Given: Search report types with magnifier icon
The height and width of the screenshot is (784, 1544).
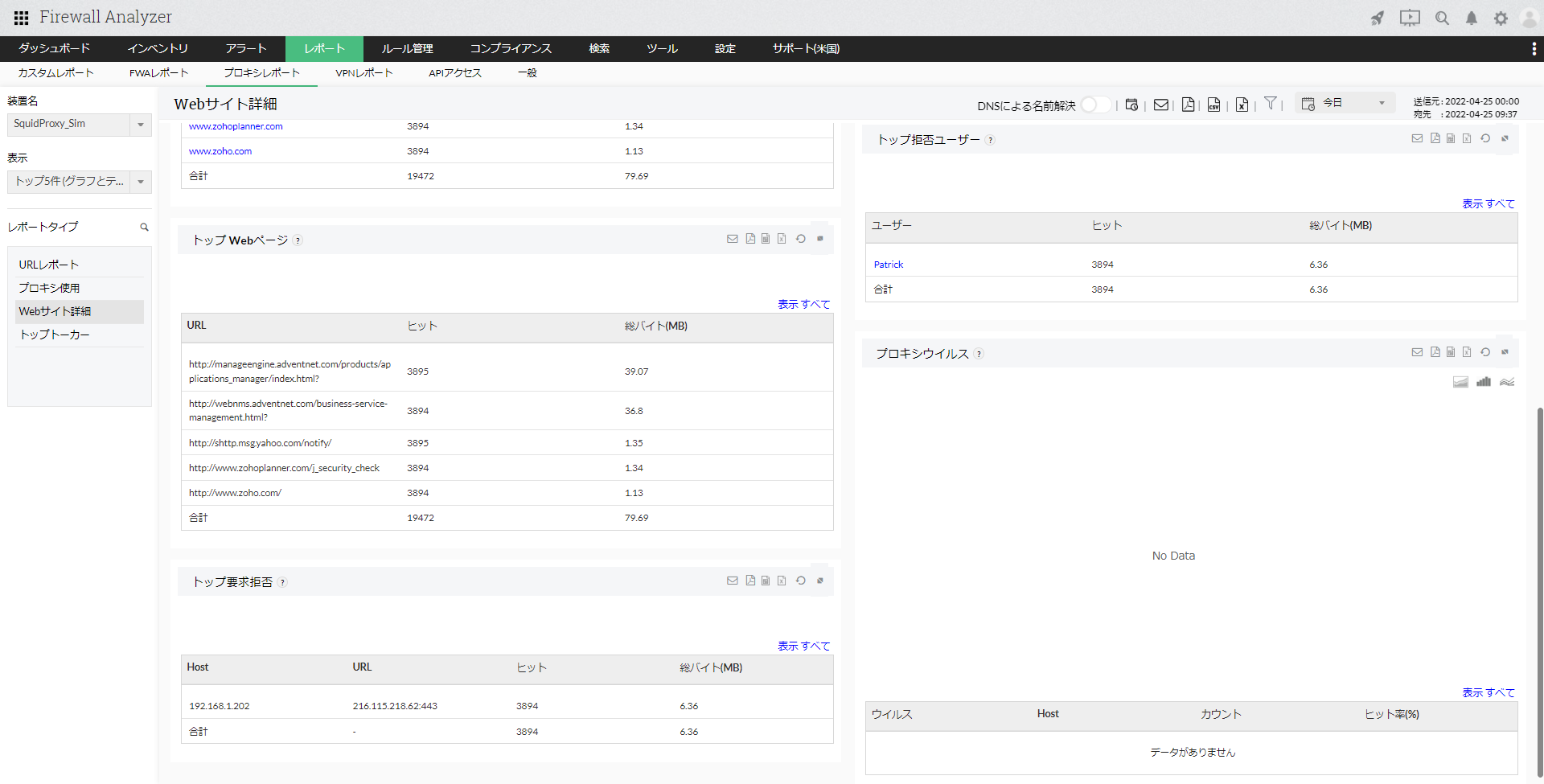Looking at the screenshot, I should [x=145, y=228].
